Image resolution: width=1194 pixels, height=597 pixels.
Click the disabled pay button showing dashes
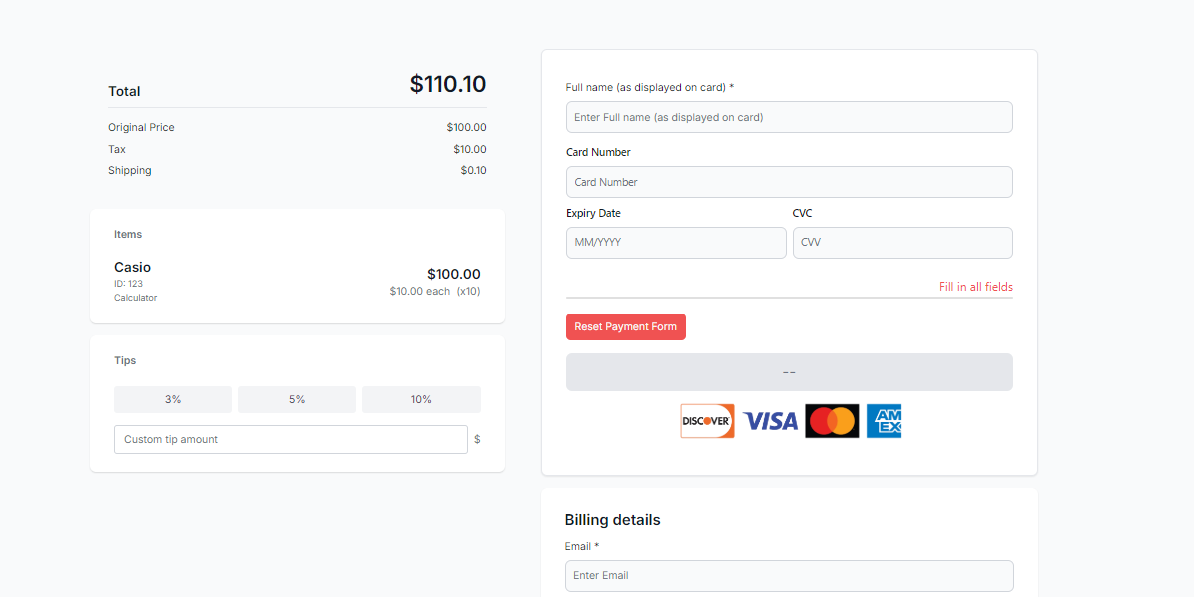point(789,371)
